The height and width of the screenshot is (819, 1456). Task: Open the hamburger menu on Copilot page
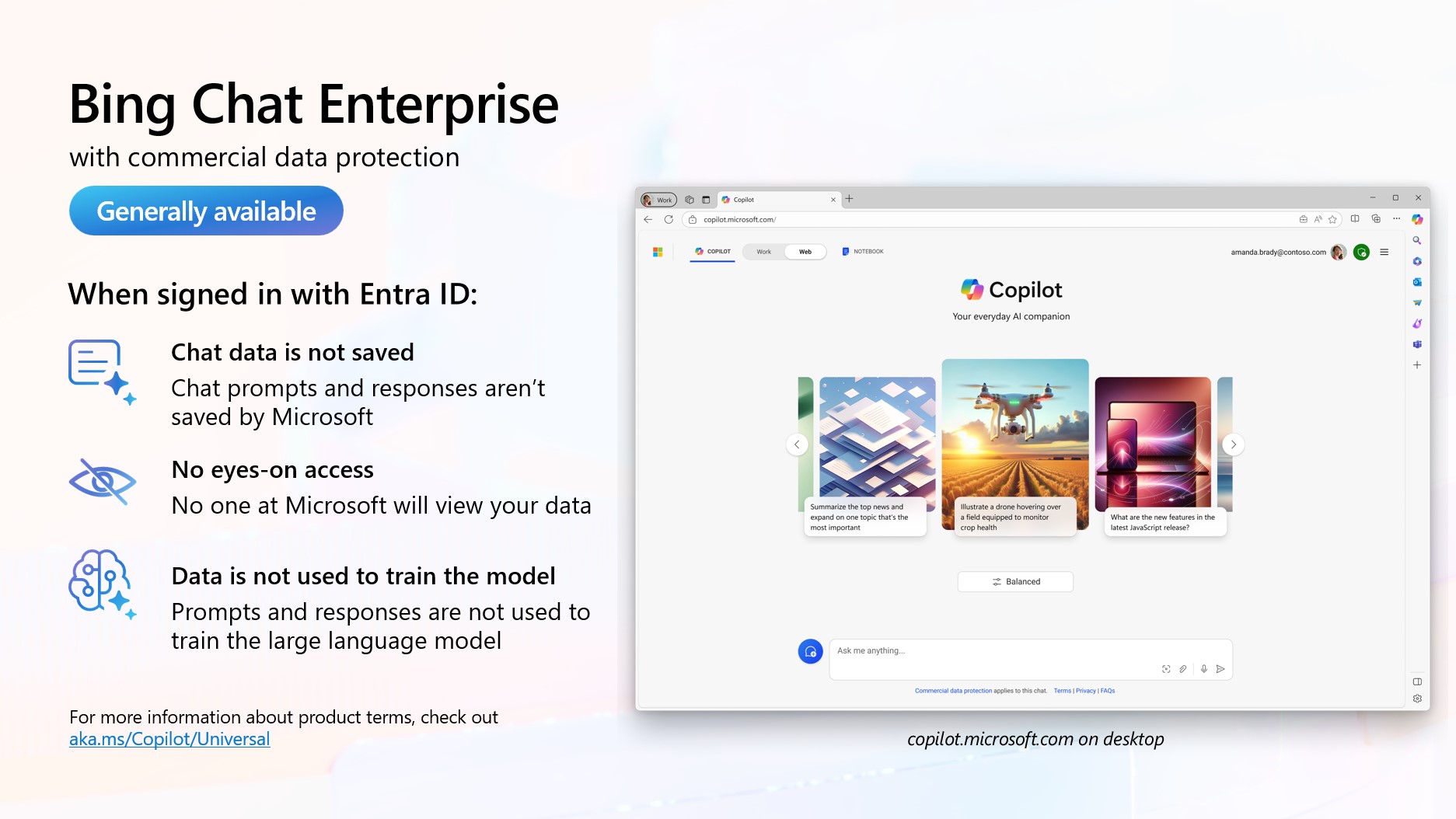pos(1384,252)
